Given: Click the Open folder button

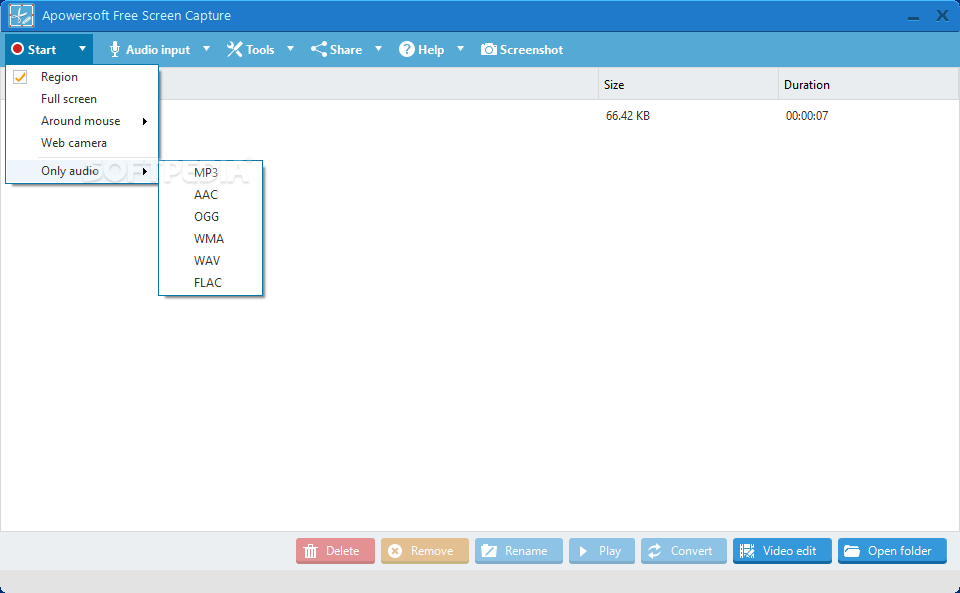Looking at the screenshot, I should point(892,551).
